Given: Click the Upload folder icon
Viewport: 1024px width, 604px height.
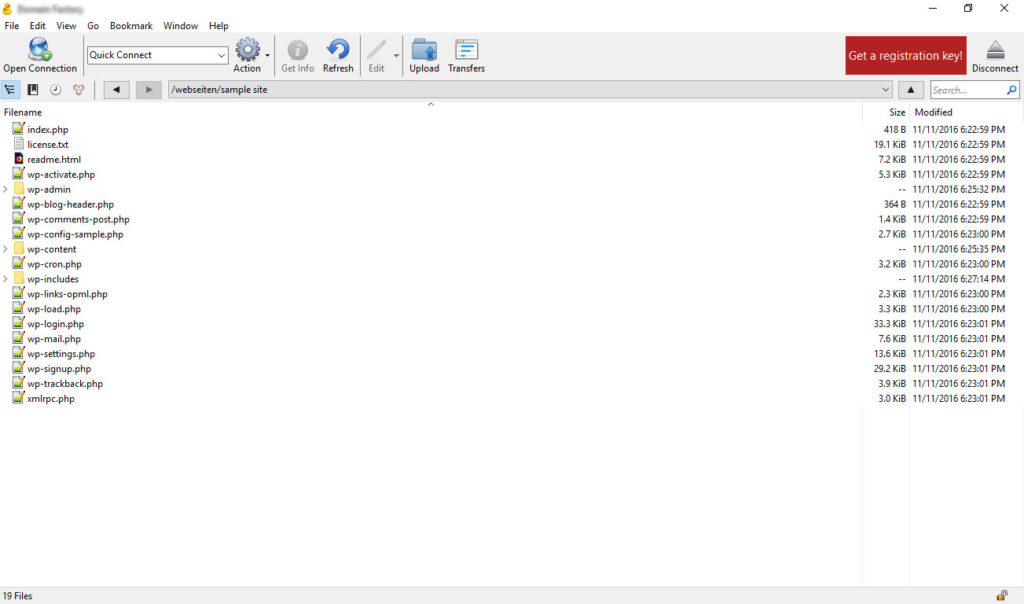Looking at the screenshot, I should click(x=424, y=50).
